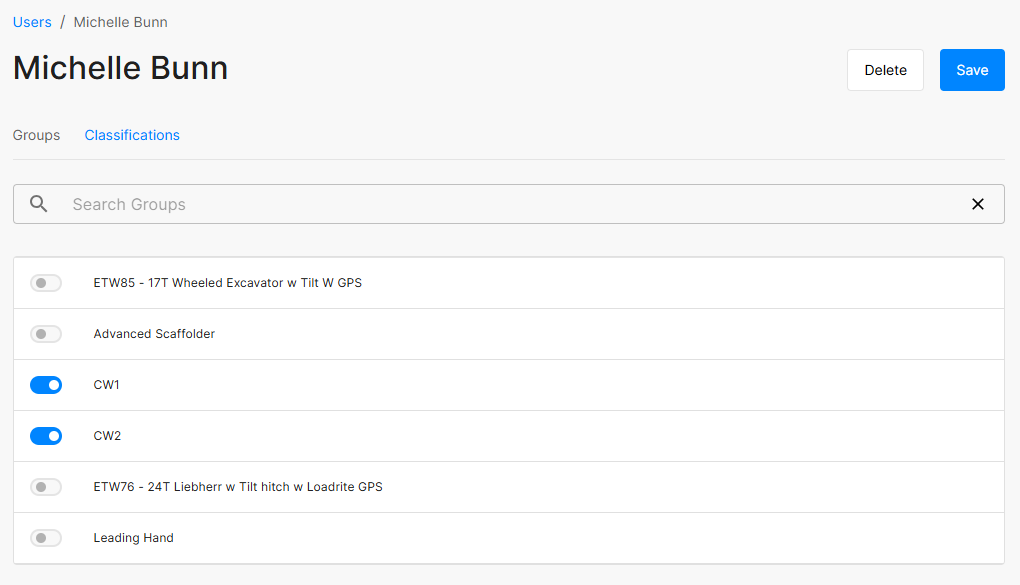The width and height of the screenshot is (1020, 585).
Task: Enable the ETW76 24T Liebherr toggle
Action: pyautogui.click(x=46, y=487)
